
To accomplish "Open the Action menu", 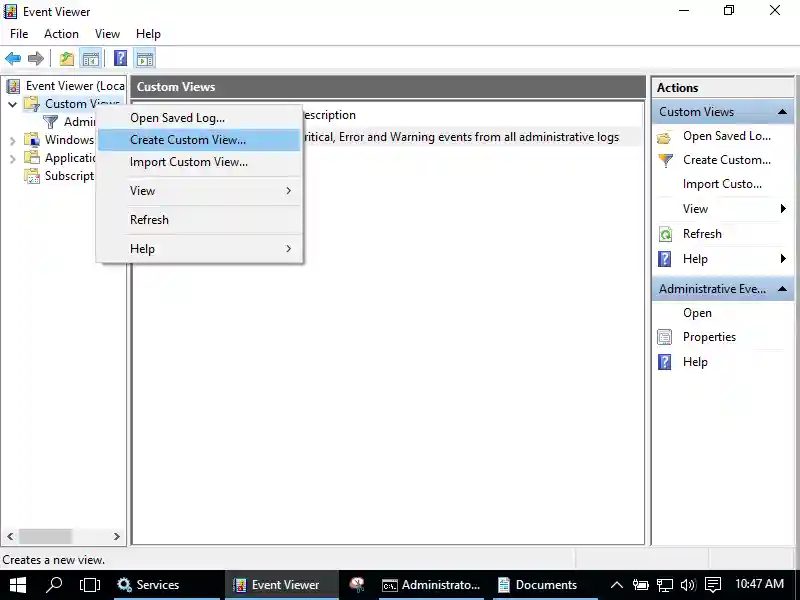I will (61, 33).
